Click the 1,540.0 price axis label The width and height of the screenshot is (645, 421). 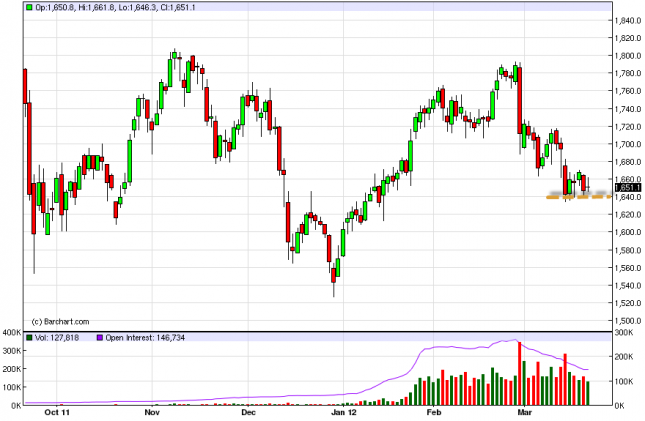click(628, 285)
